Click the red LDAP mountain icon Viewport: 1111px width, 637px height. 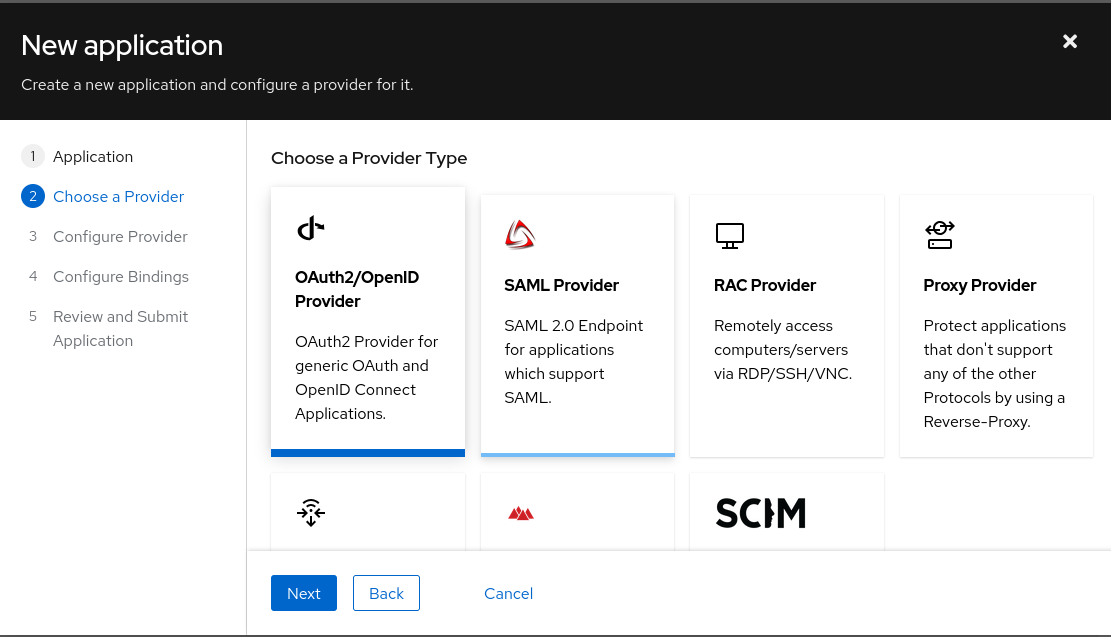(x=520, y=512)
